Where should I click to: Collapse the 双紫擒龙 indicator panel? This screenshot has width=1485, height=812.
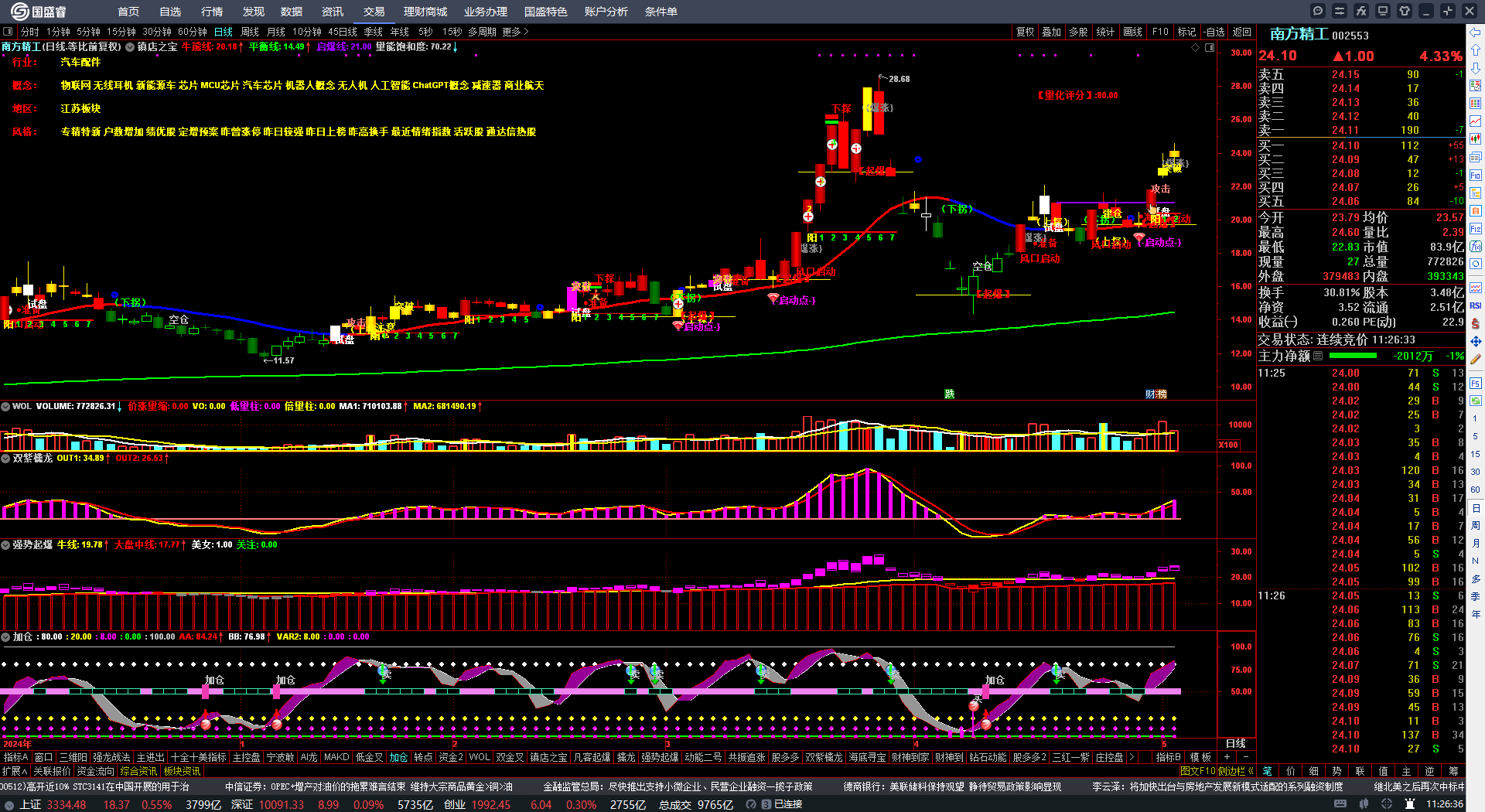(5, 458)
